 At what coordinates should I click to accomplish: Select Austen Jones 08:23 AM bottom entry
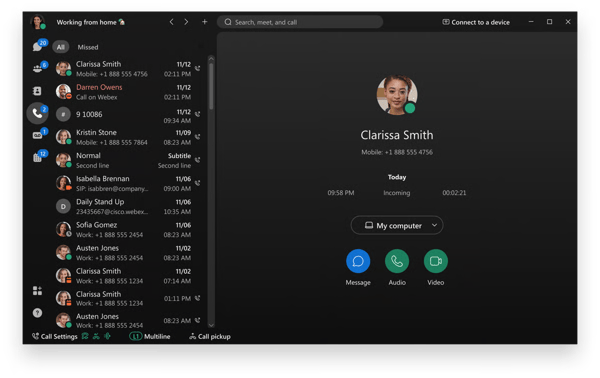click(128, 321)
